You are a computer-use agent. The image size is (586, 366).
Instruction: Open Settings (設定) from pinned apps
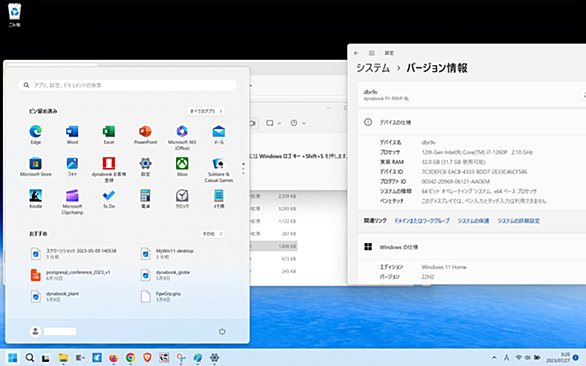point(145,167)
